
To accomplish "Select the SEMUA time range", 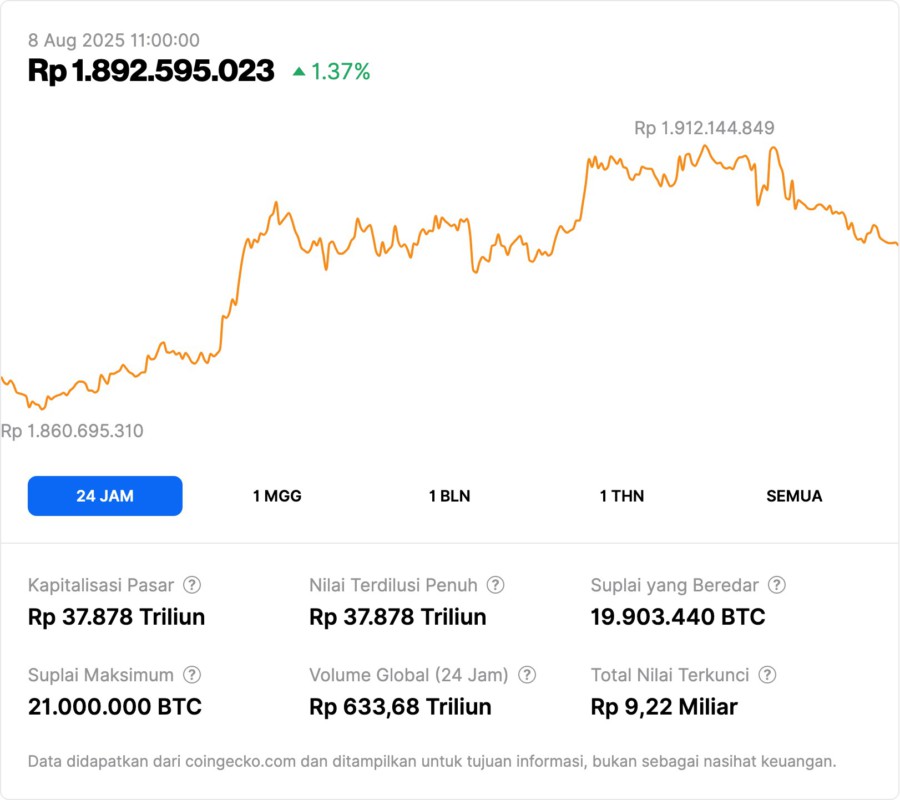I will [794, 496].
